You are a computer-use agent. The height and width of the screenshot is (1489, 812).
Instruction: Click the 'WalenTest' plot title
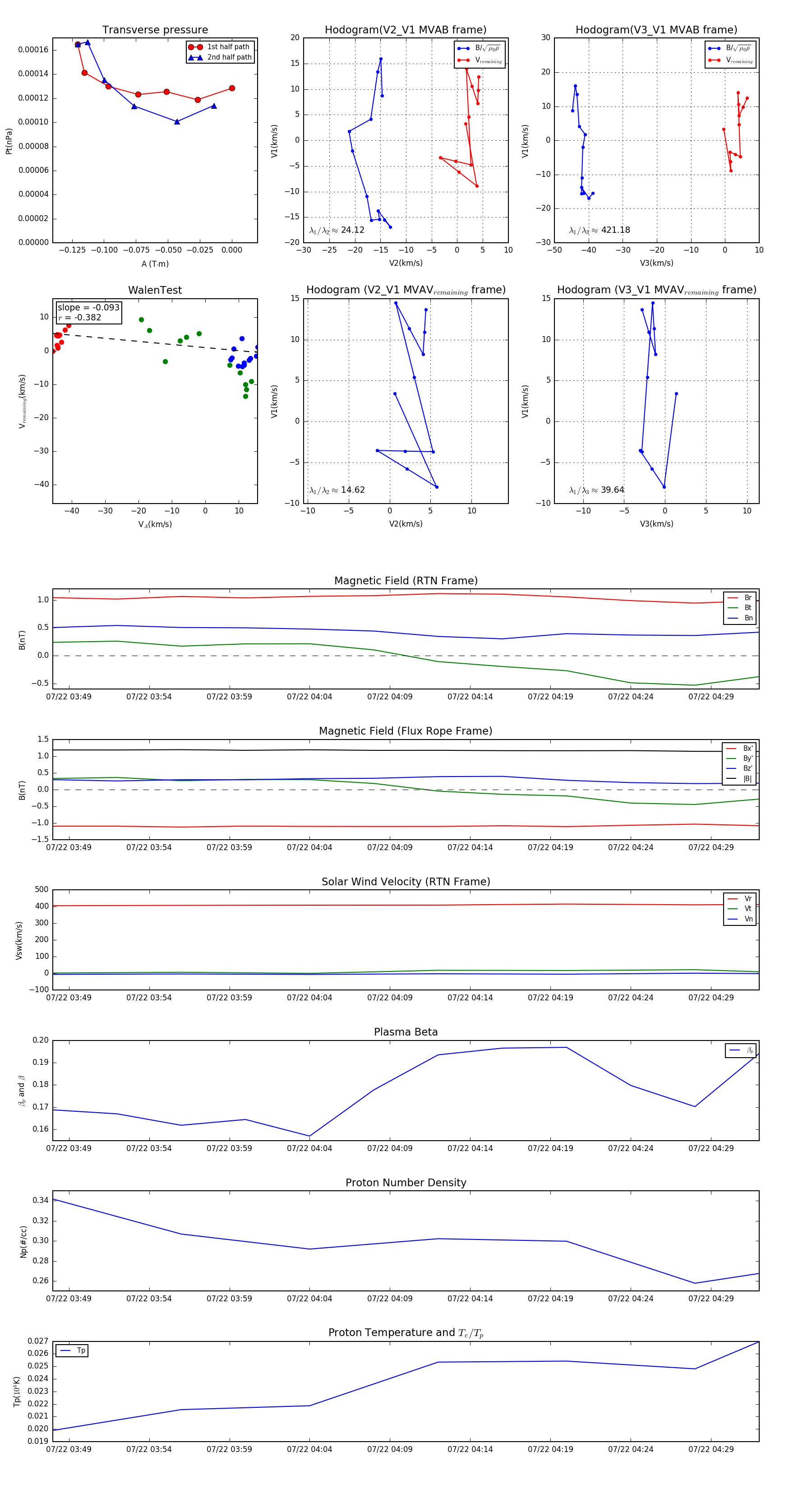[155, 290]
